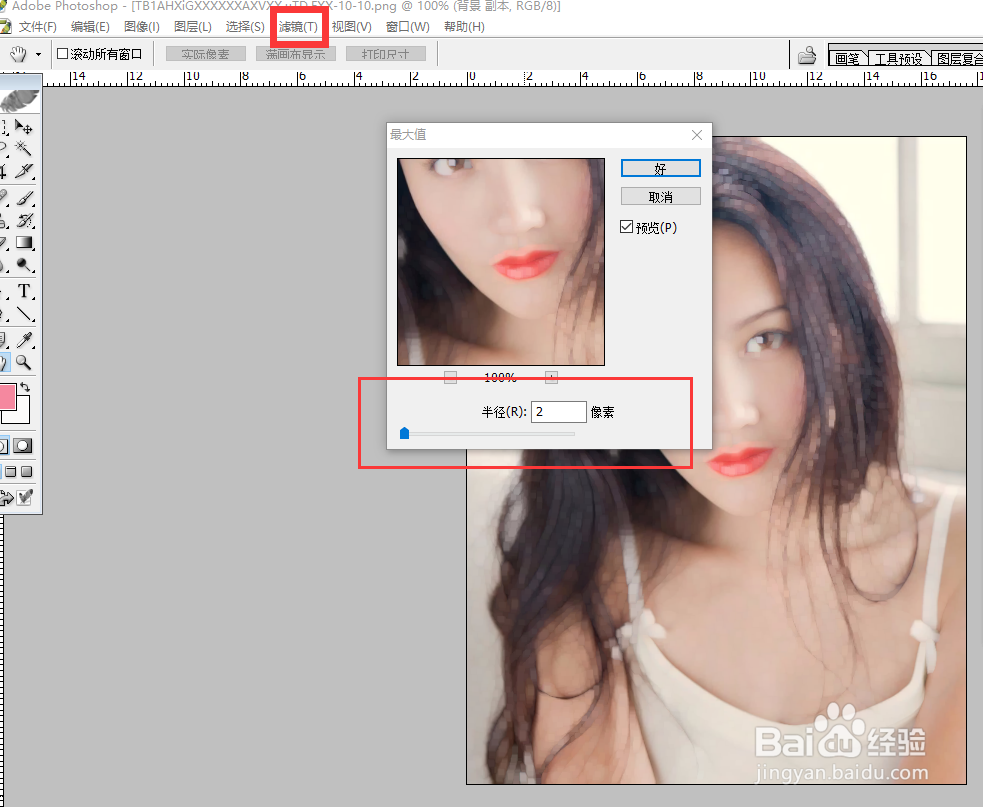Viewport: 983px width, 807px height.
Task: Open the File Browser icon
Action: click(807, 56)
